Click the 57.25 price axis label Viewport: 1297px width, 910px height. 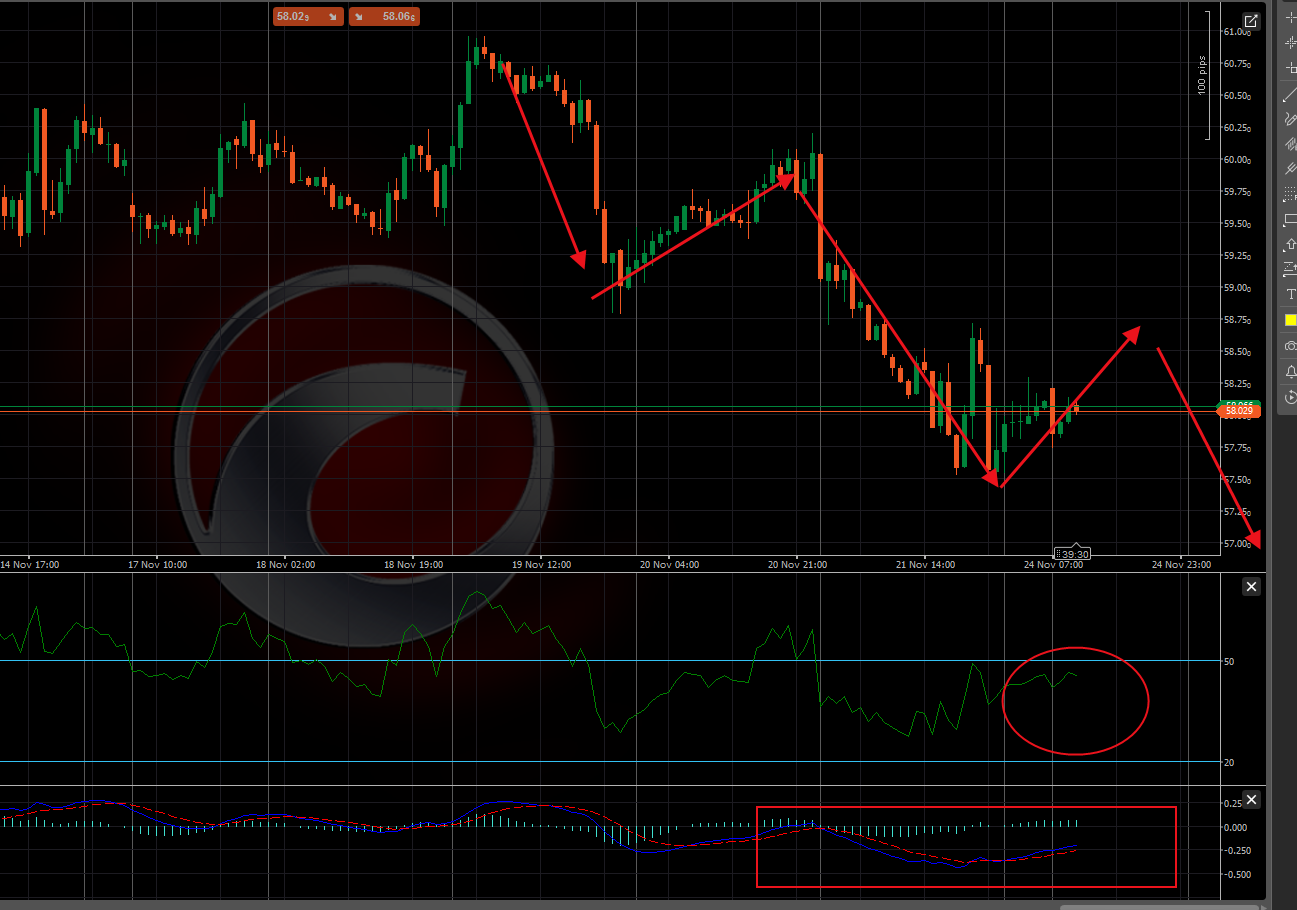tap(1237, 512)
